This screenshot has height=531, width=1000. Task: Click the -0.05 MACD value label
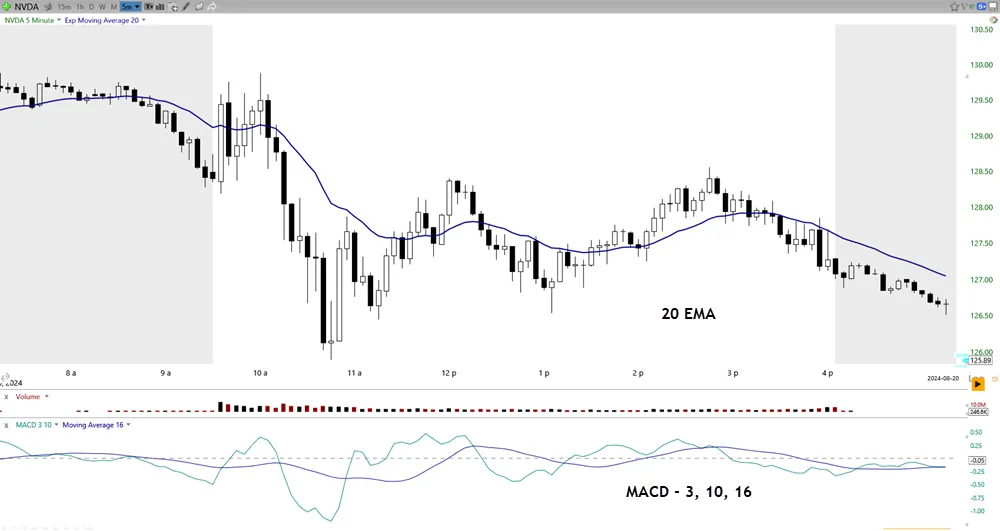click(x=977, y=460)
